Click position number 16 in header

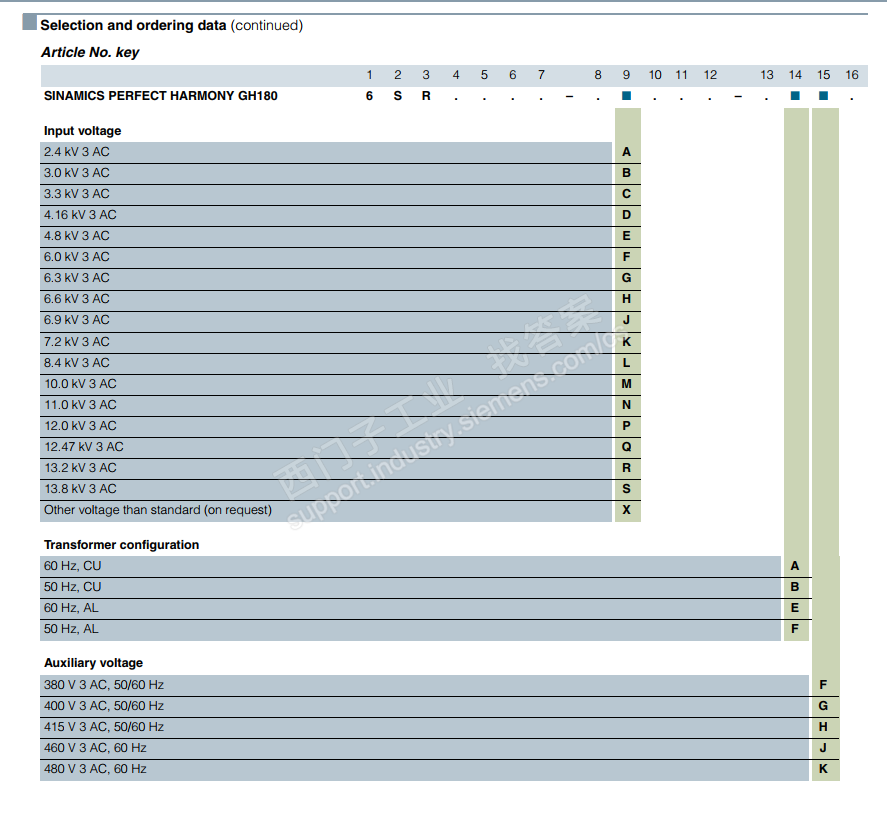click(852, 75)
